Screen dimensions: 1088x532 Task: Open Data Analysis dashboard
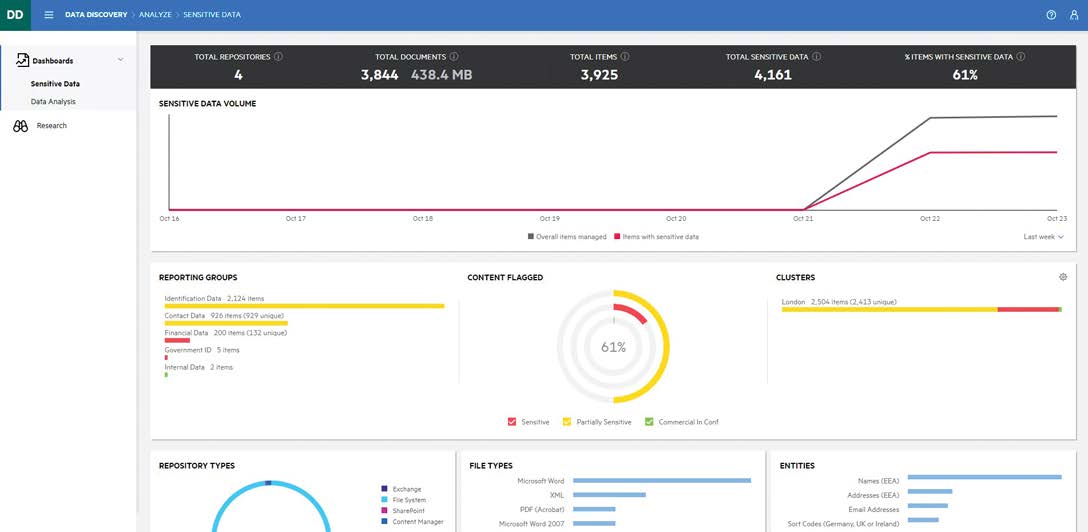click(53, 102)
